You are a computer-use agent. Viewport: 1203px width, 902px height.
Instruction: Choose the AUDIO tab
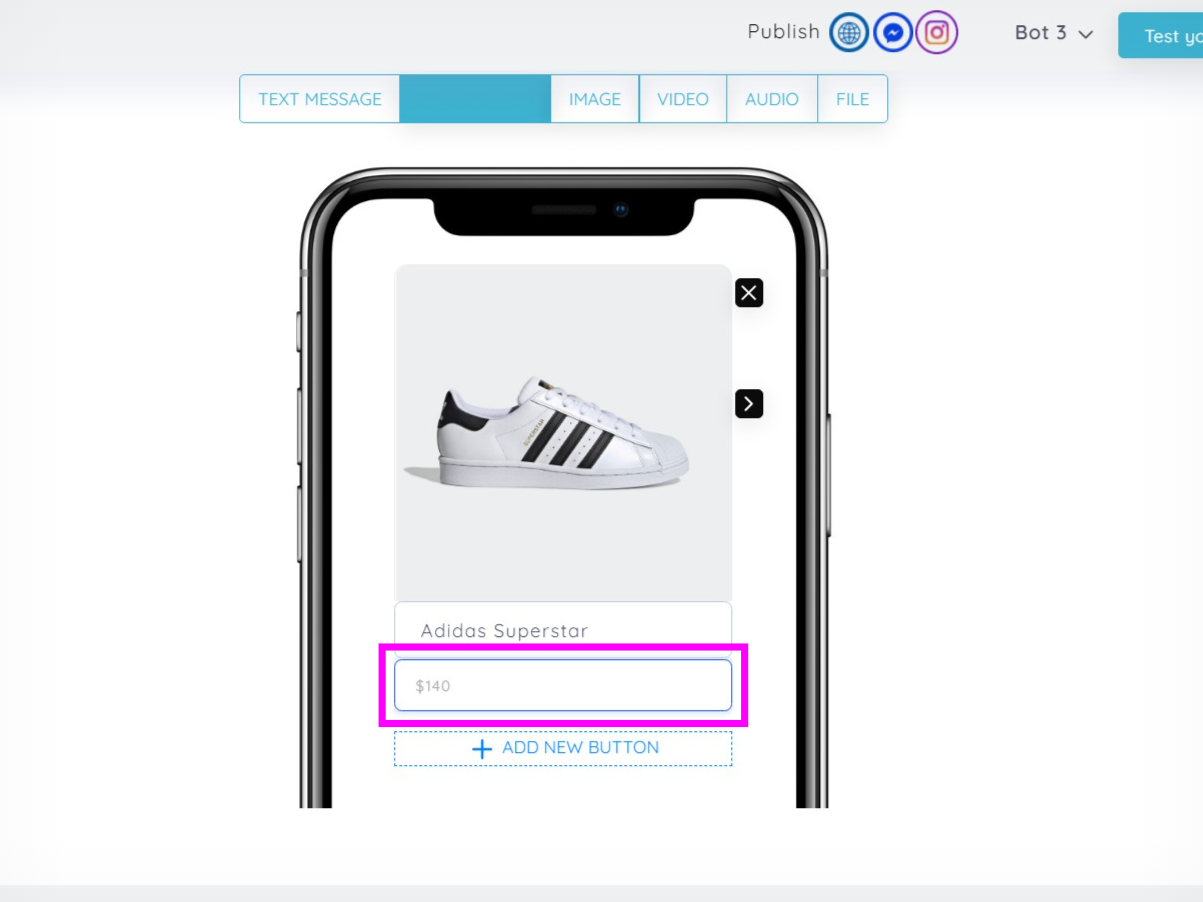click(x=772, y=99)
